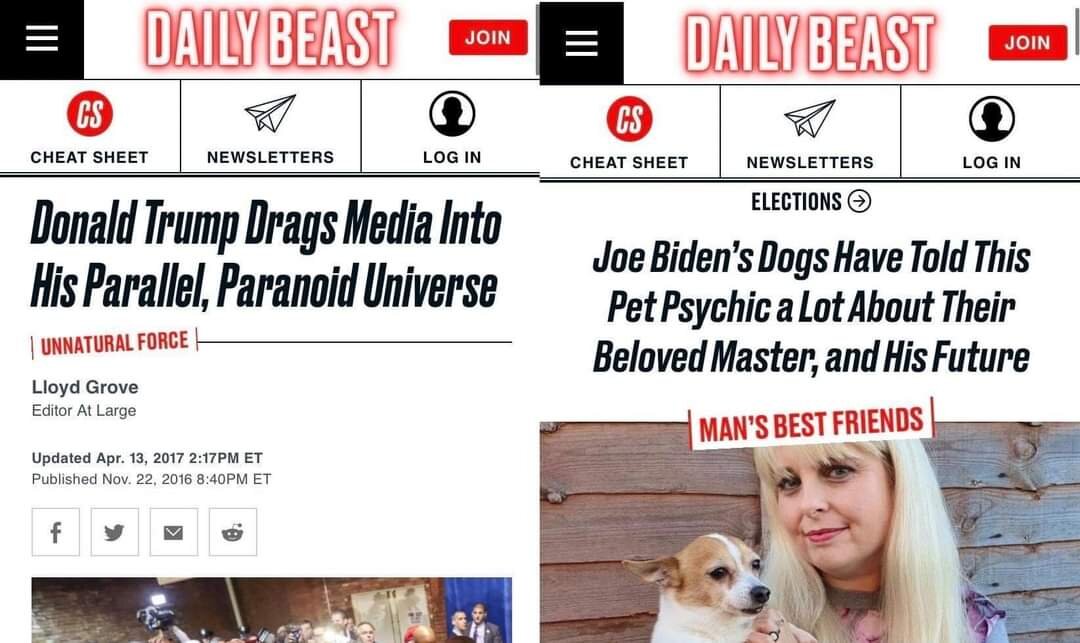Share Trump article on Reddit

pos(233,532)
